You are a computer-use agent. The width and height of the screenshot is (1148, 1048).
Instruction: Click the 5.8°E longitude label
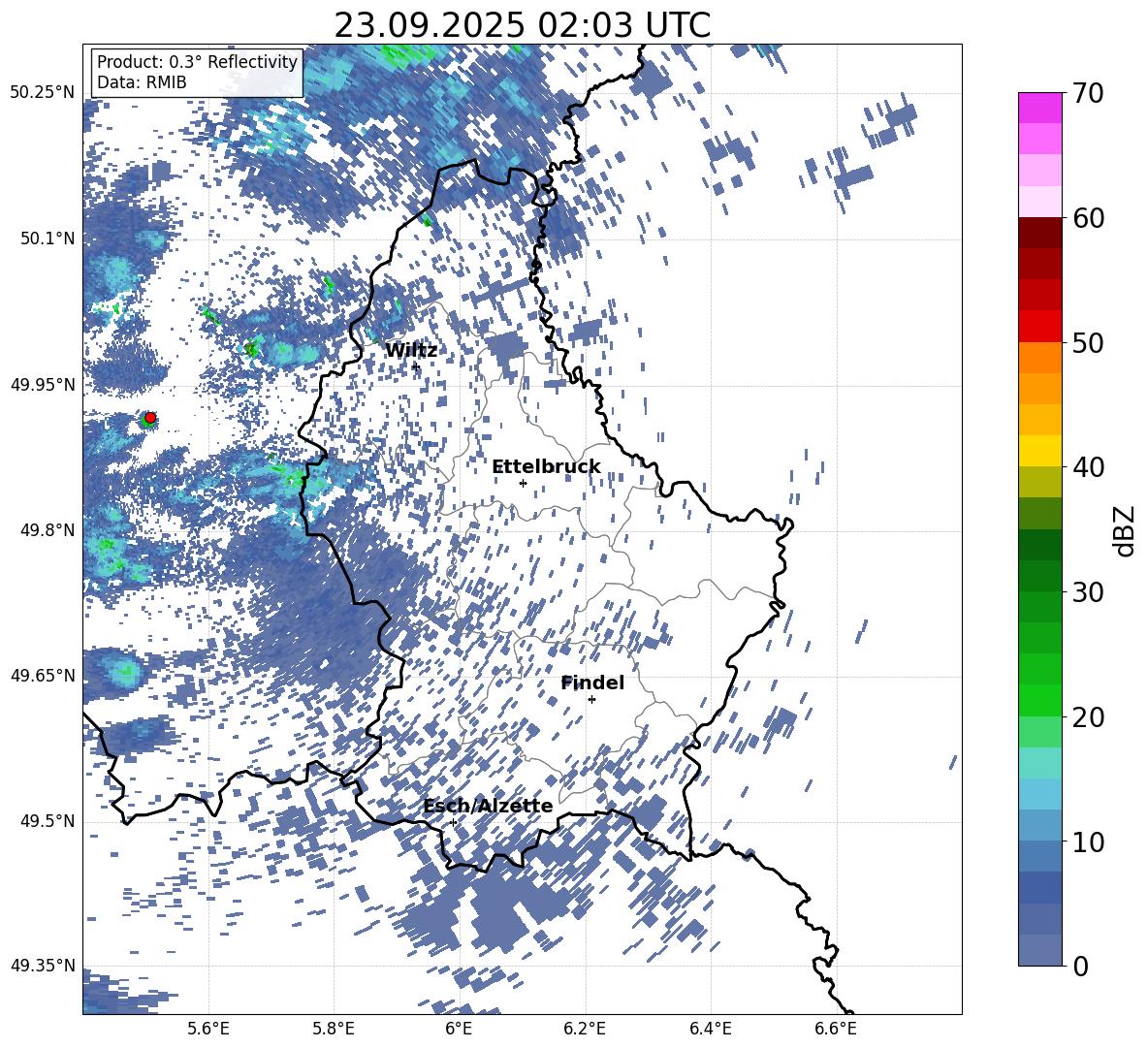334,1029
